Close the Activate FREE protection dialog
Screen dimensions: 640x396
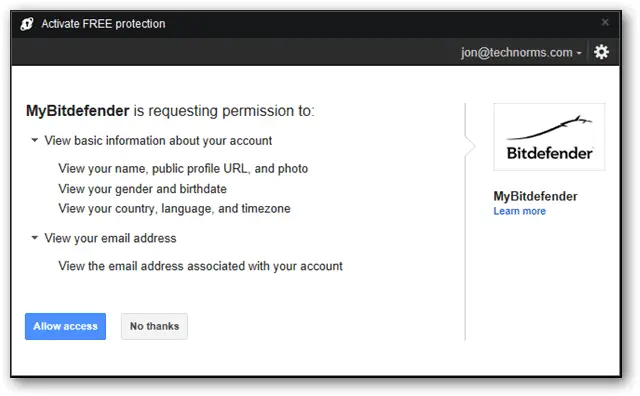605,22
